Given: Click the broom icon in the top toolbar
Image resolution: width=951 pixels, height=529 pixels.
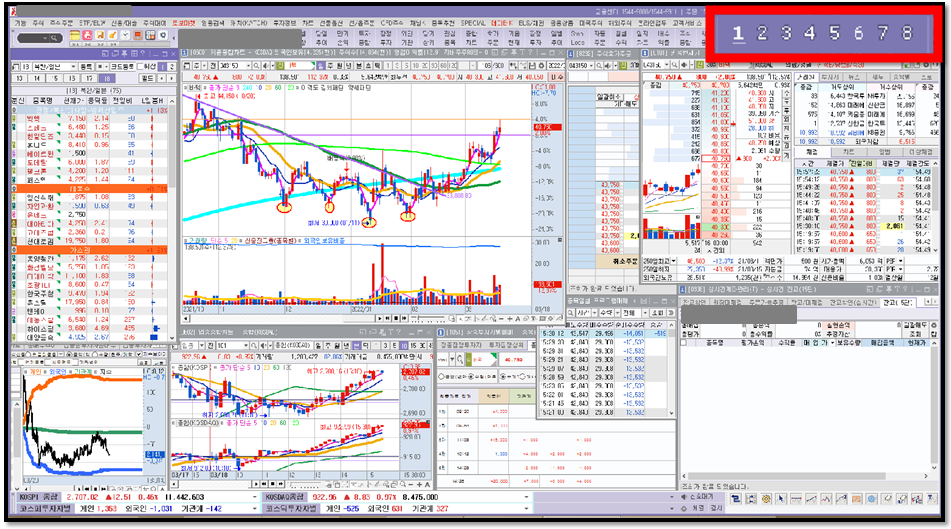Looking at the screenshot, I should pyautogui.click(x=112, y=35).
